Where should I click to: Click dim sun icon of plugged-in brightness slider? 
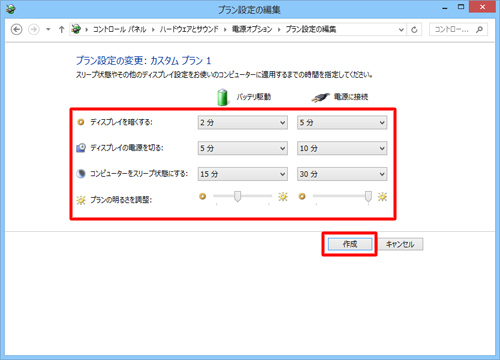tap(302, 196)
